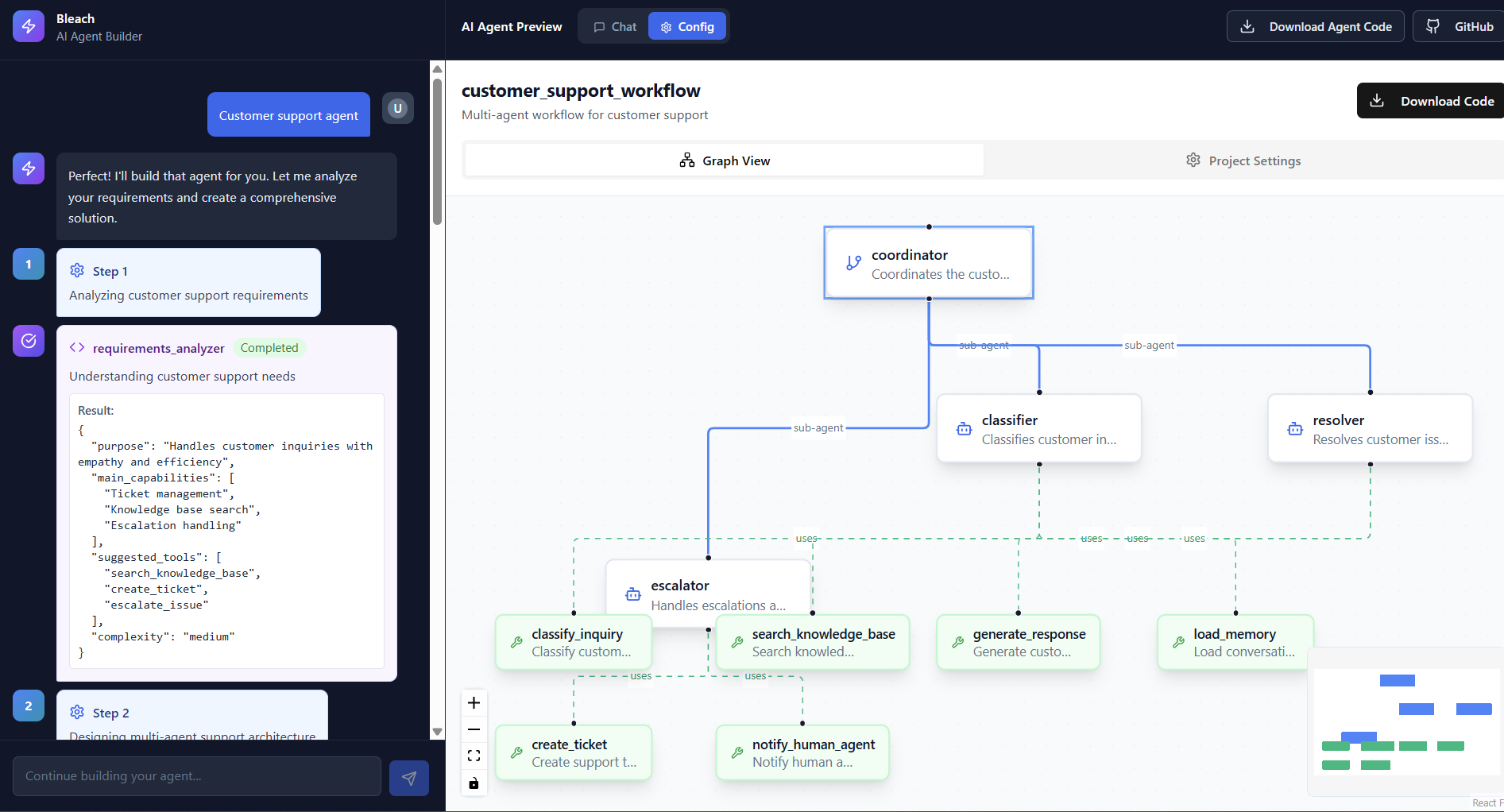Click the green Completed status badge
The height and width of the screenshot is (812, 1504).
coord(269,348)
